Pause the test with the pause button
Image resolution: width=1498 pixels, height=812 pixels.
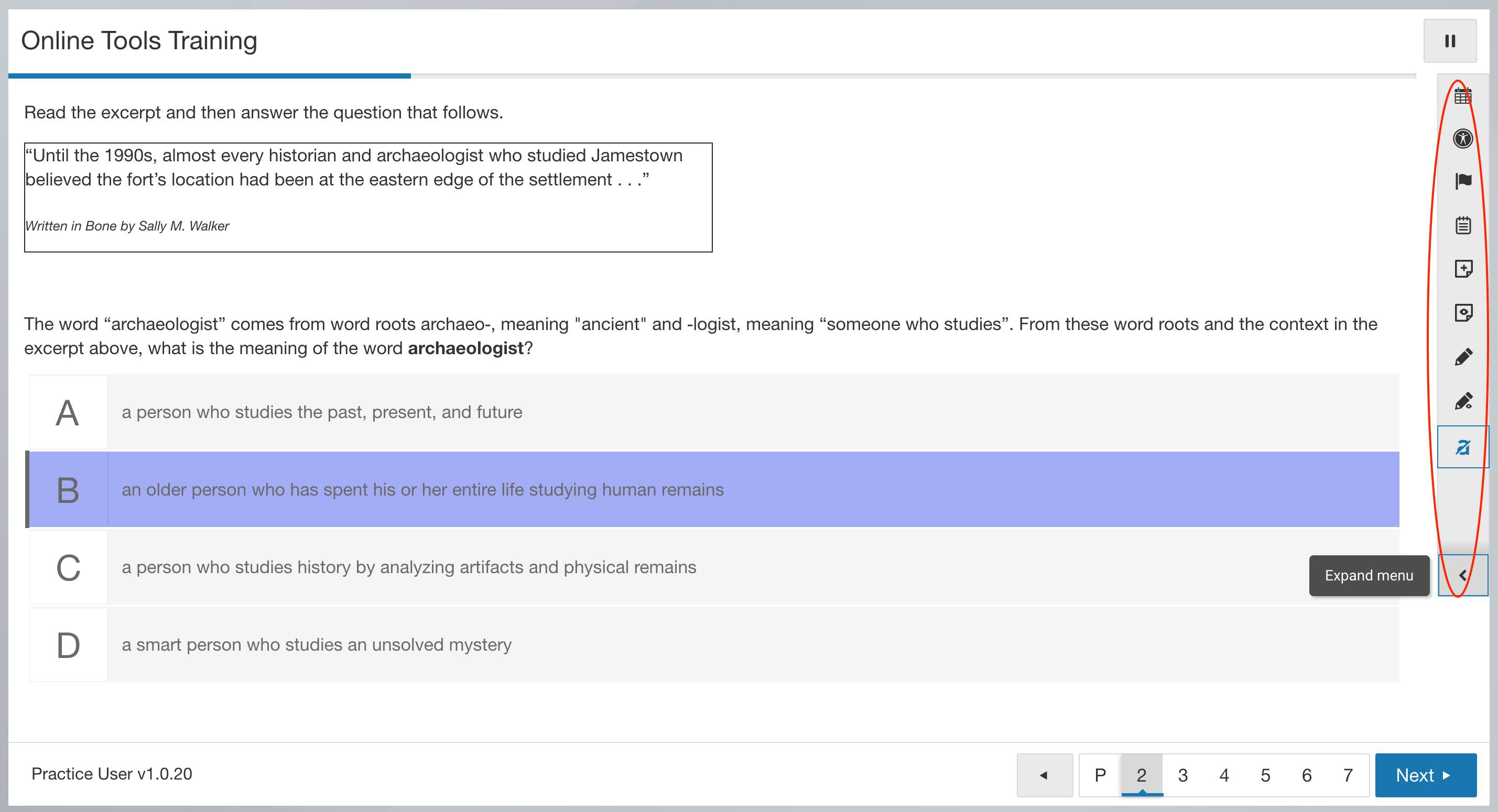click(x=1449, y=41)
